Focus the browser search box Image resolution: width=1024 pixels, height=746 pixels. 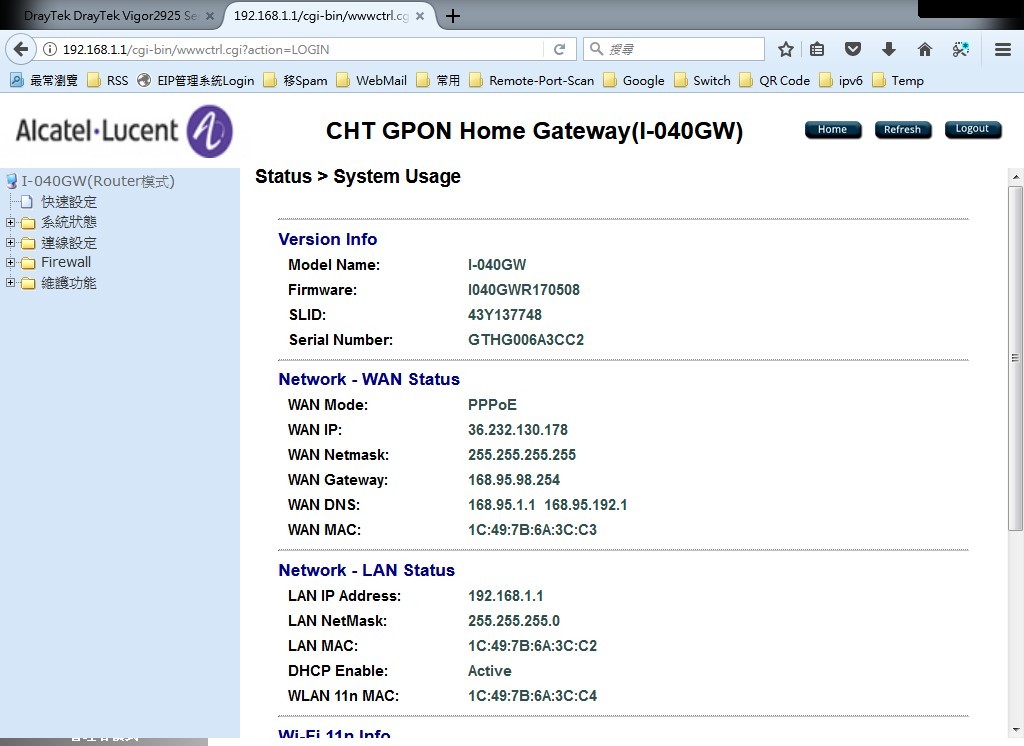pos(673,49)
